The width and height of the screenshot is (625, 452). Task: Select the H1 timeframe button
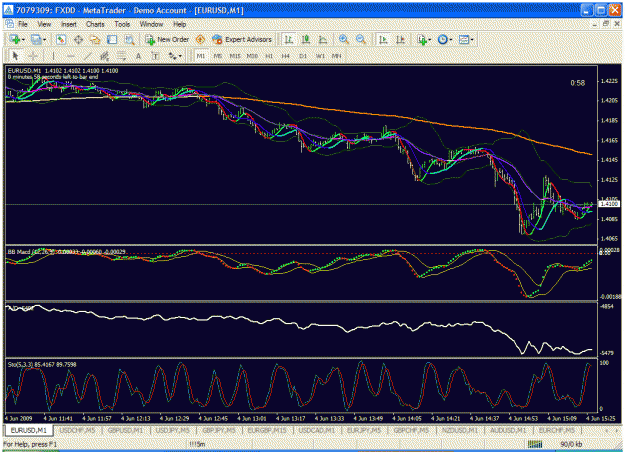pyautogui.click(x=269, y=56)
